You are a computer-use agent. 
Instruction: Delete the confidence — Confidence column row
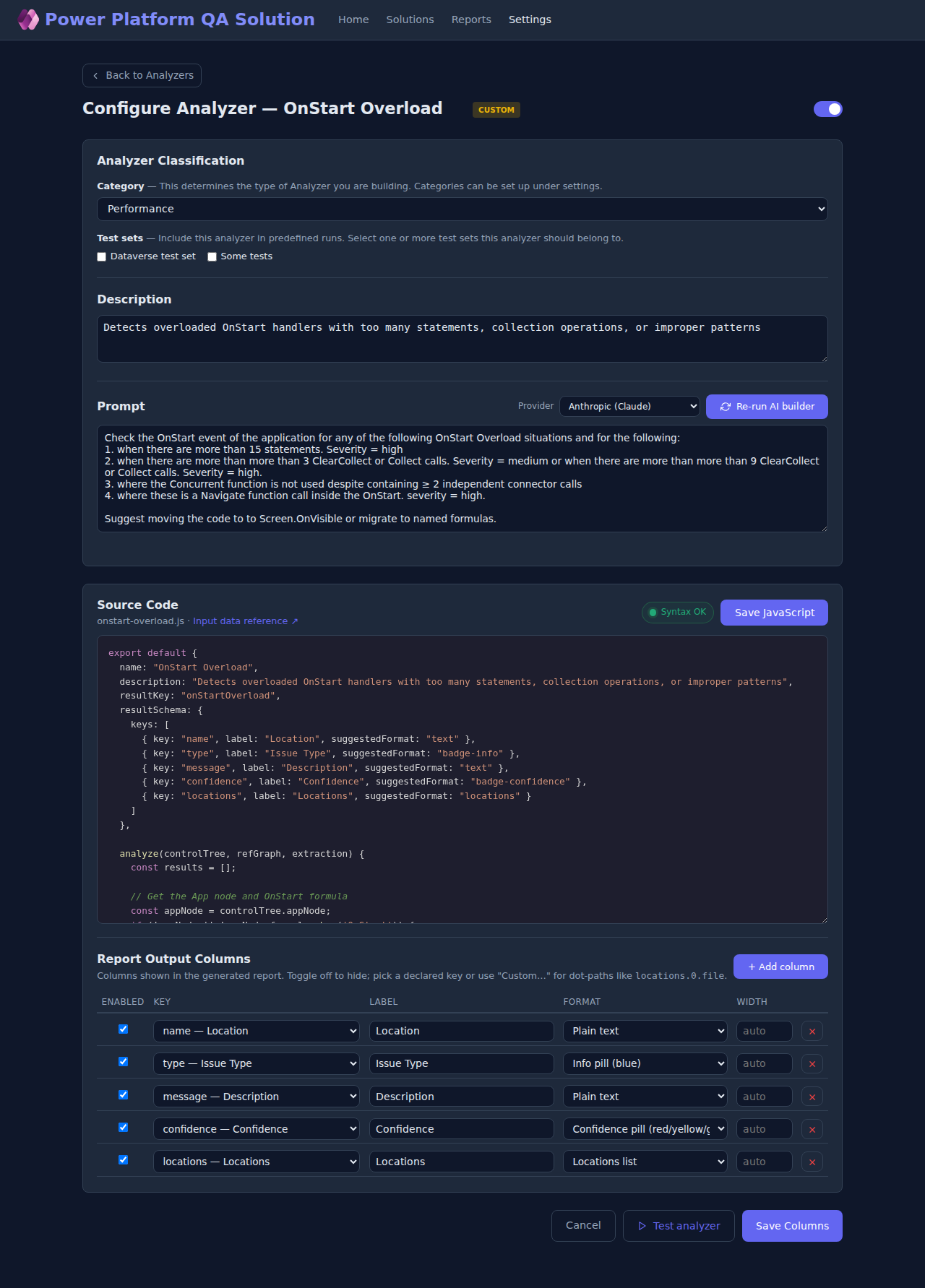[x=812, y=1129]
